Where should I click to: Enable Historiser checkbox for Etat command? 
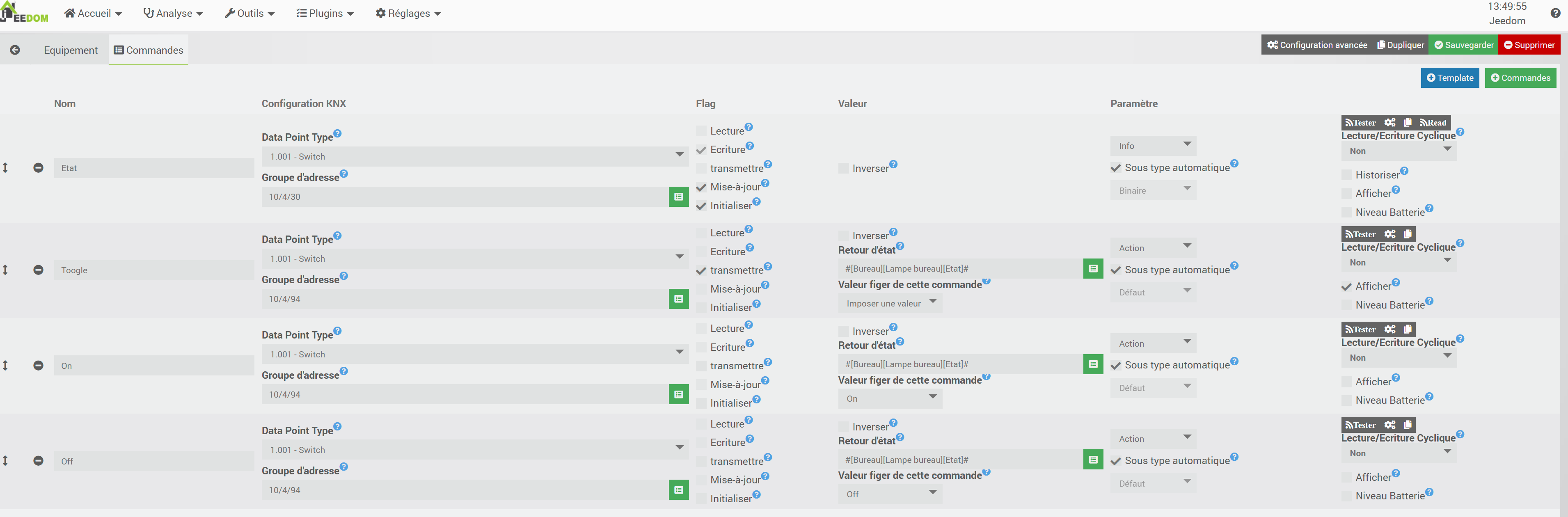point(1347,175)
